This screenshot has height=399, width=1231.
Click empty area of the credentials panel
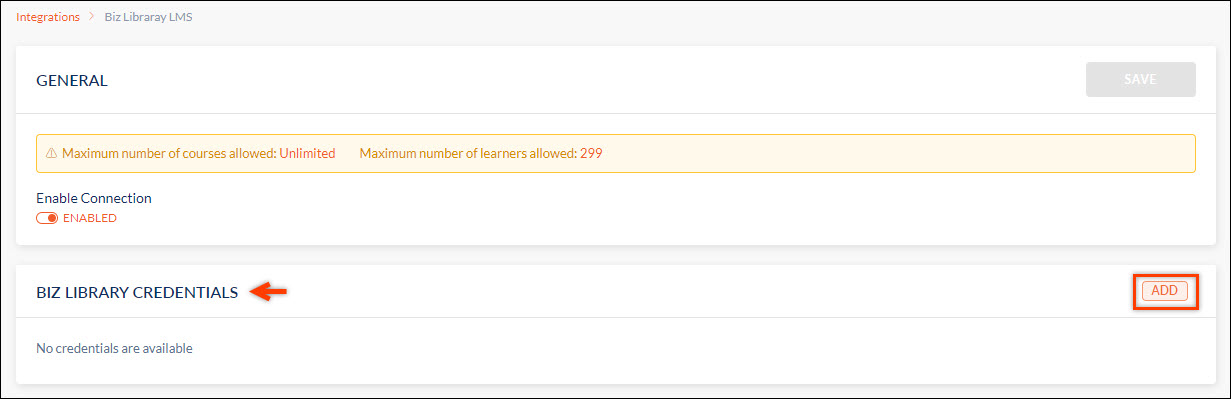[700, 350]
